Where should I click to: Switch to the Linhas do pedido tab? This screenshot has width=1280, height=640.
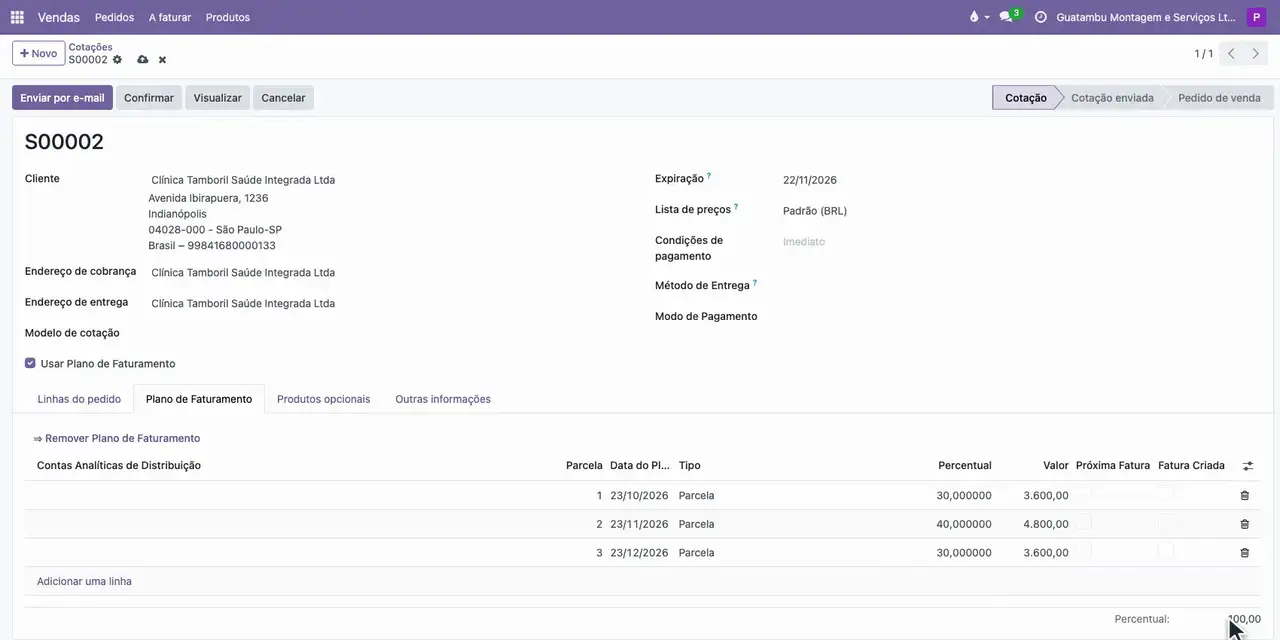pos(79,399)
